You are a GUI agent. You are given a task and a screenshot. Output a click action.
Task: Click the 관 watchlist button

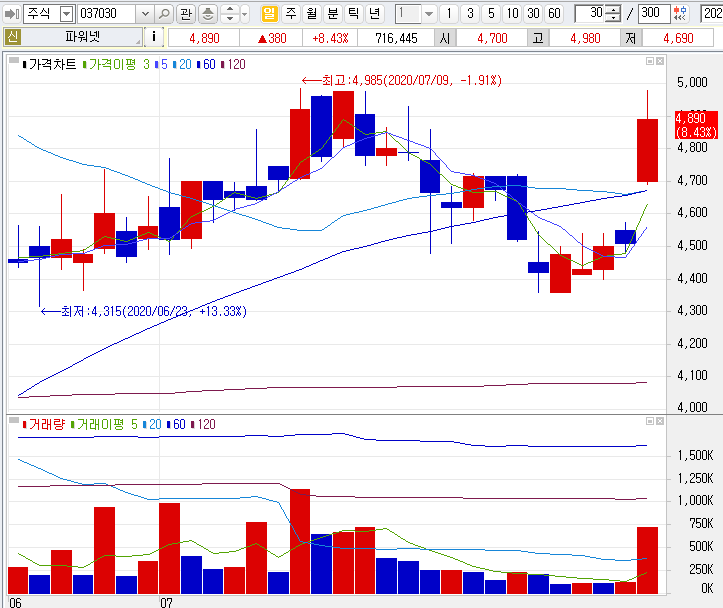point(186,14)
